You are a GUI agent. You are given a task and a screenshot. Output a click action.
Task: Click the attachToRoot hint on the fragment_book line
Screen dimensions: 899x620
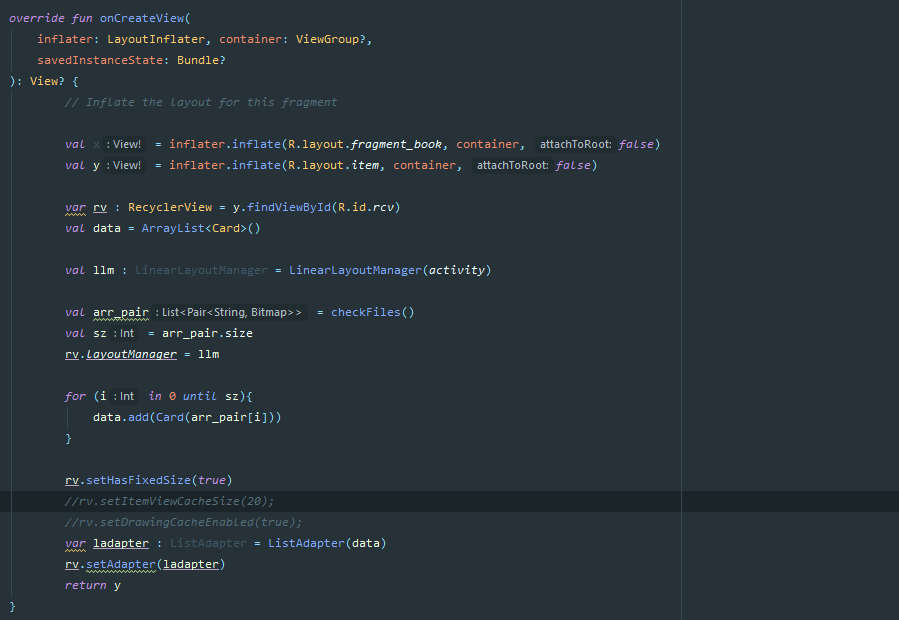(576, 145)
